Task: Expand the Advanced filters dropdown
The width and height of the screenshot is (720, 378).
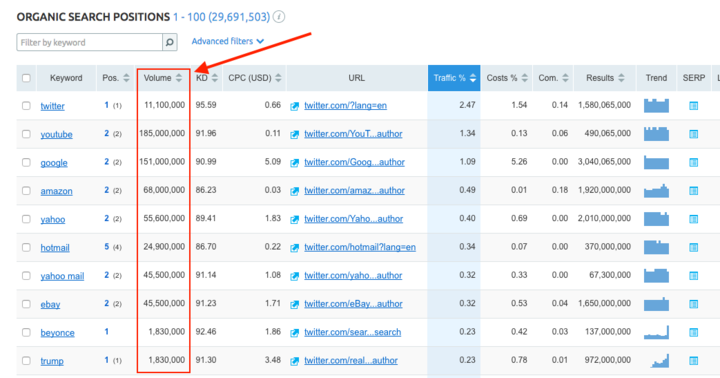Action: (x=228, y=41)
